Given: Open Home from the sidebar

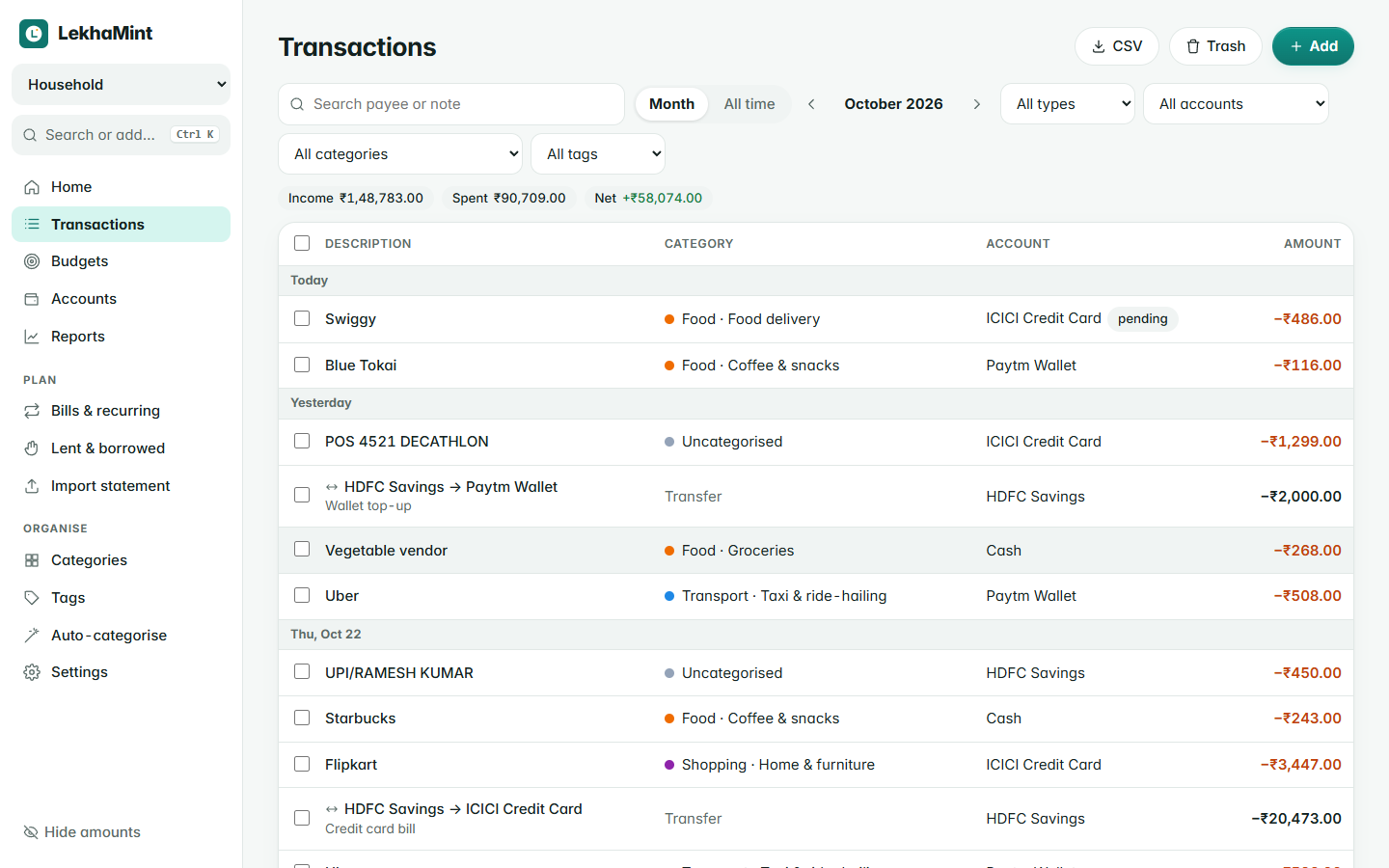Looking at the screenshot, I should pos(121,187).
